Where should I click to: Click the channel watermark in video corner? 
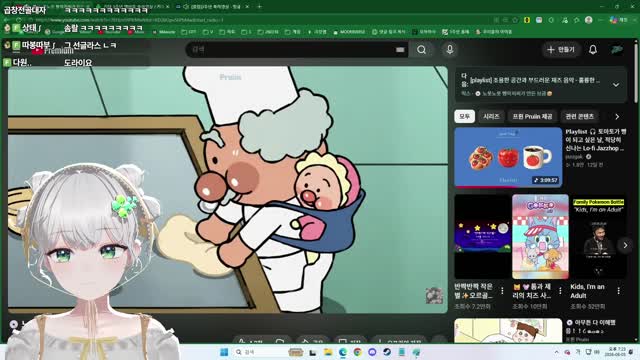tap(434, 296)
